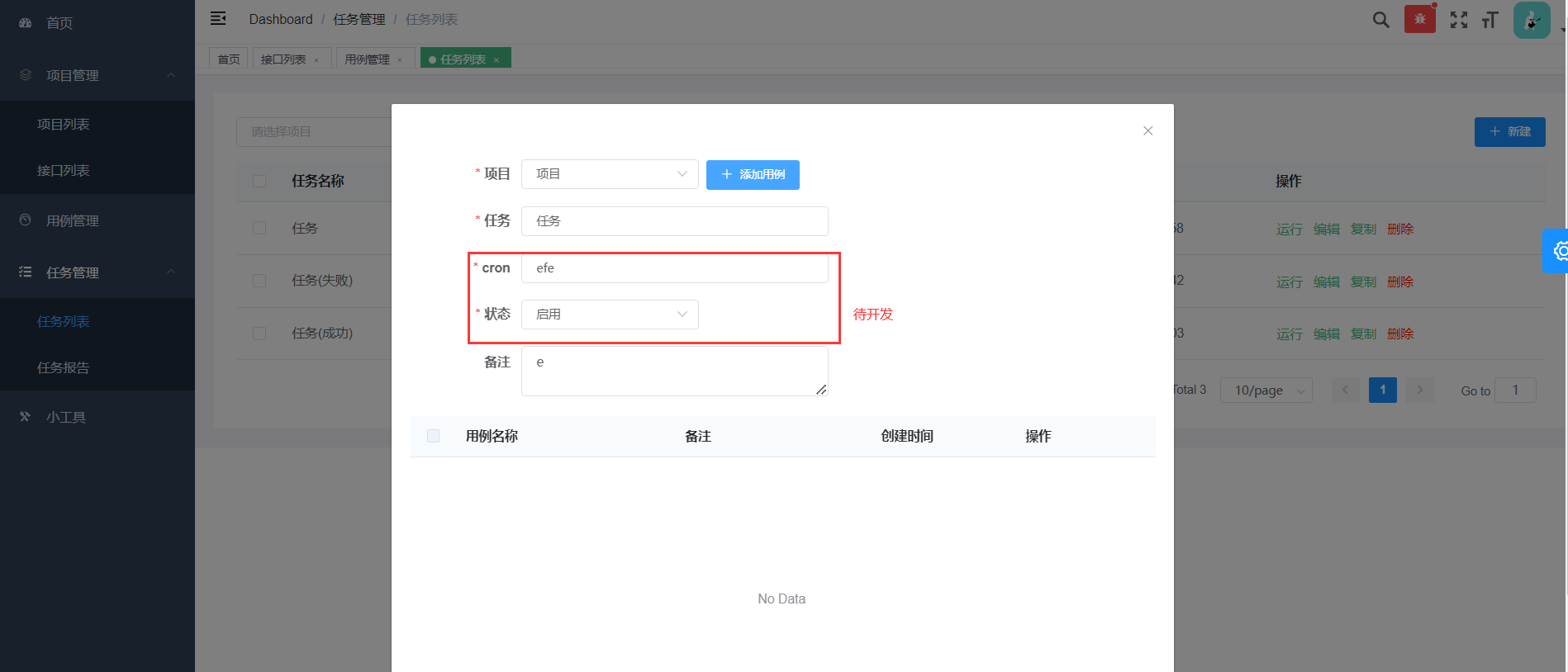Click the 任务管理 breadcrumb
The width and height of the screenshot is (1568, 672).
coord(359,19)
